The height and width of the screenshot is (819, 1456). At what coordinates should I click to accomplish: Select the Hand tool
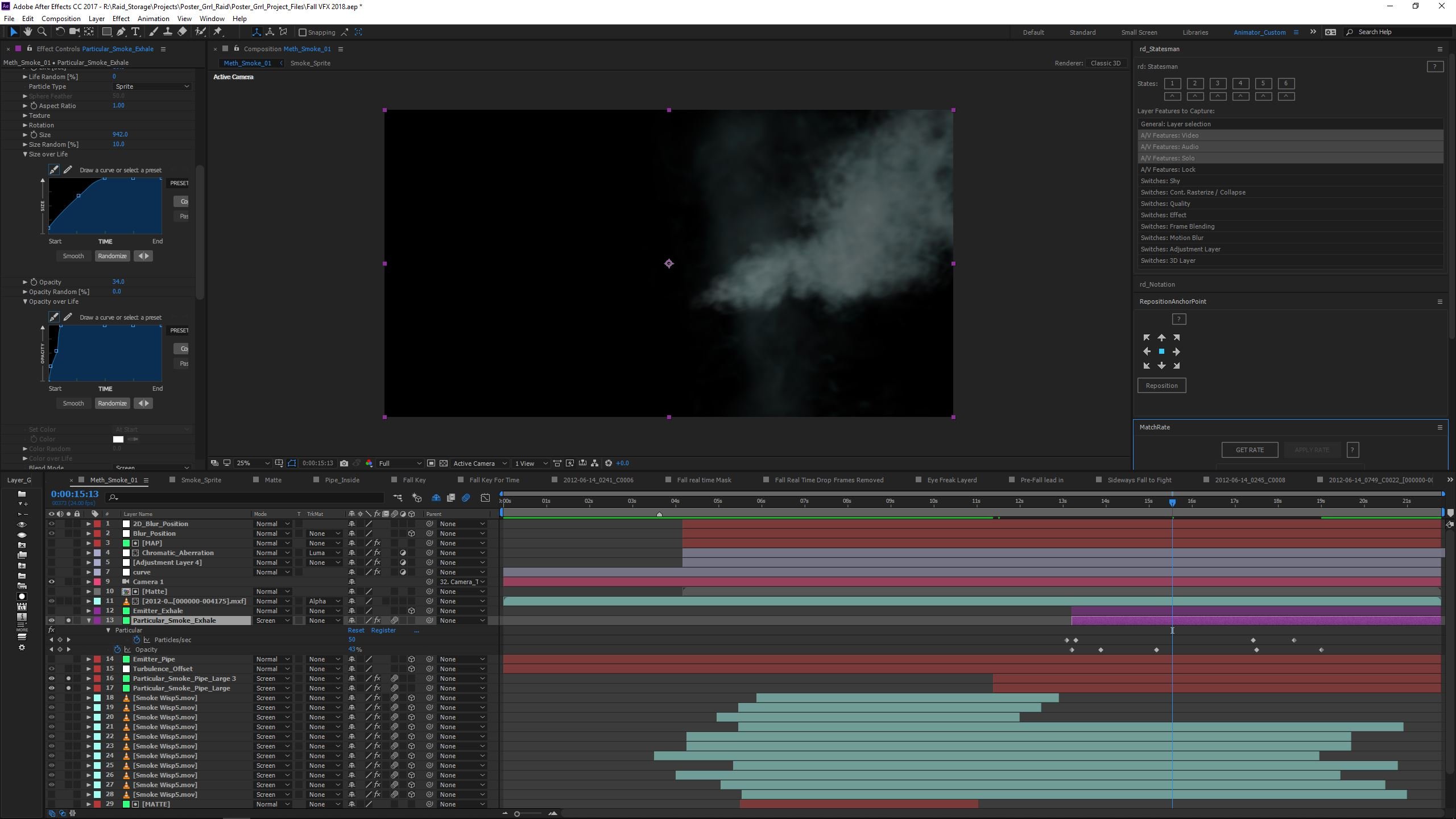27,32
